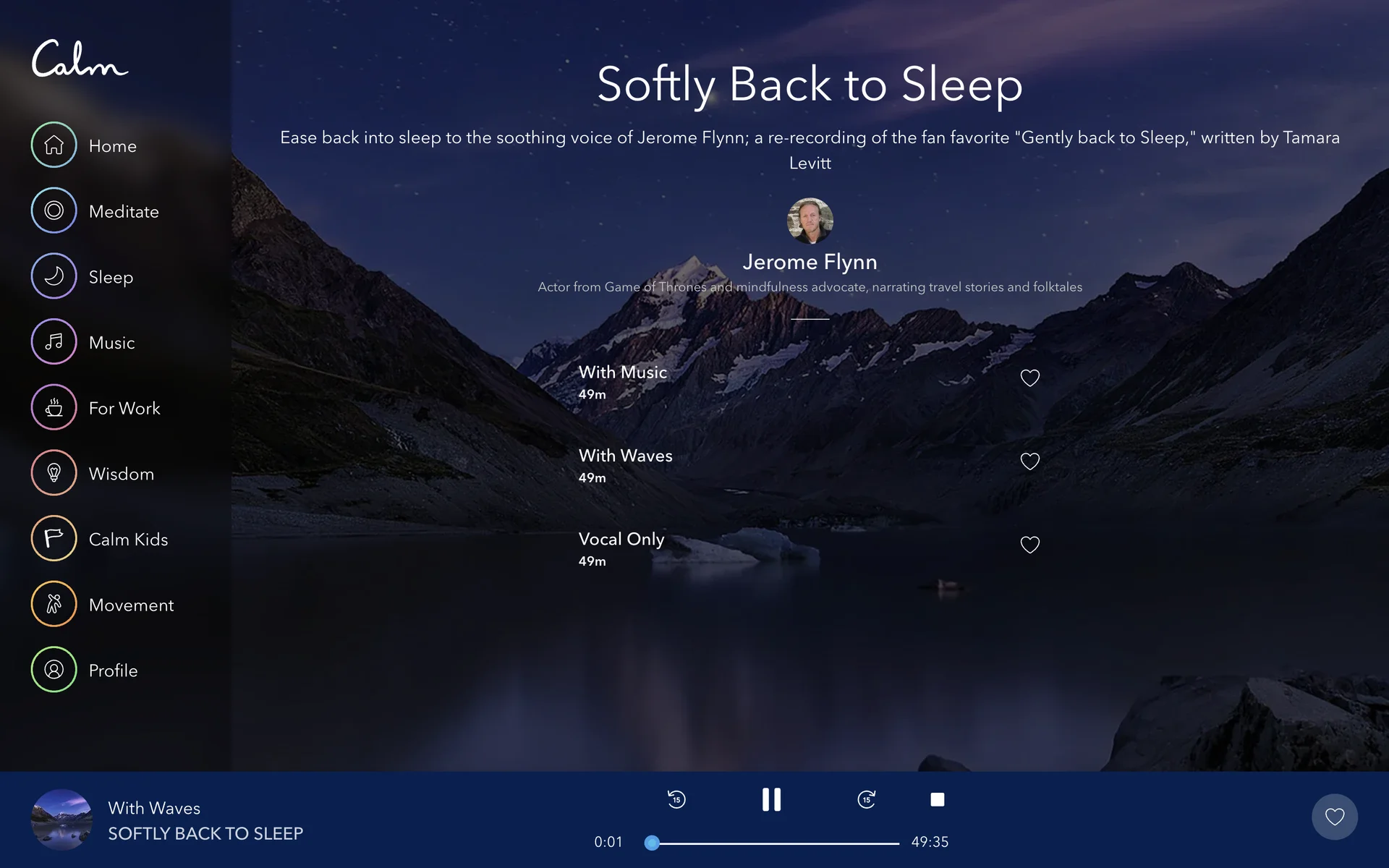
Task: Pause the playing track
Action: [x=771, y=799]
